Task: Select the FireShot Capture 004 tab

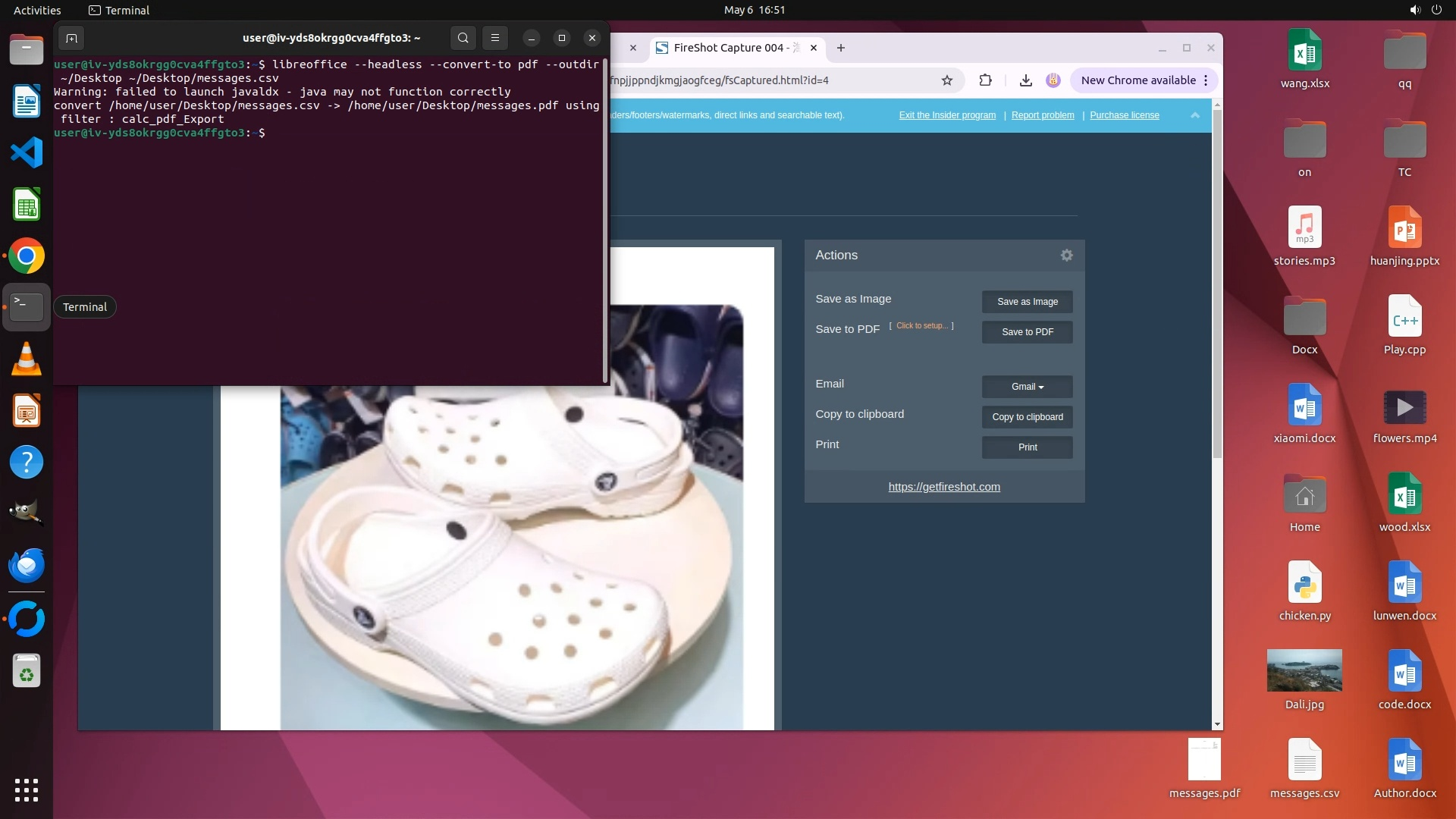Action: click(728, 48)
